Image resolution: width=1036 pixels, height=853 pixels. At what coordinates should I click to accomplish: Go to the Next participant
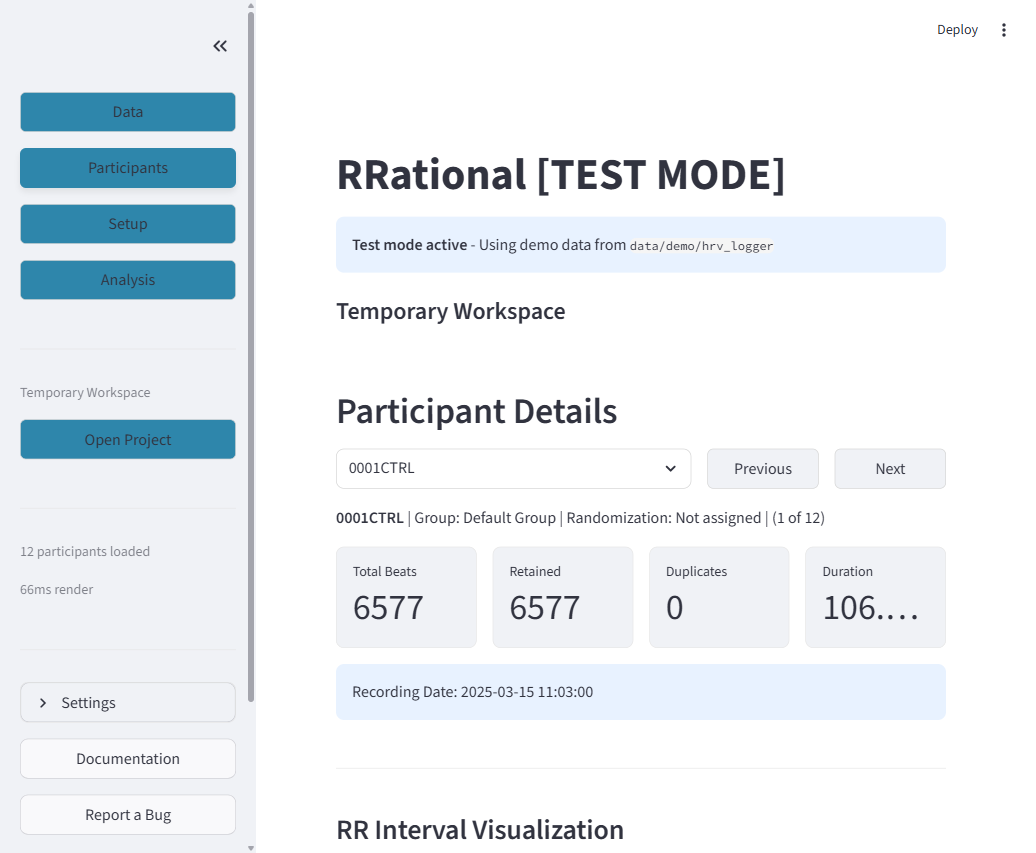tap(890, 468)
